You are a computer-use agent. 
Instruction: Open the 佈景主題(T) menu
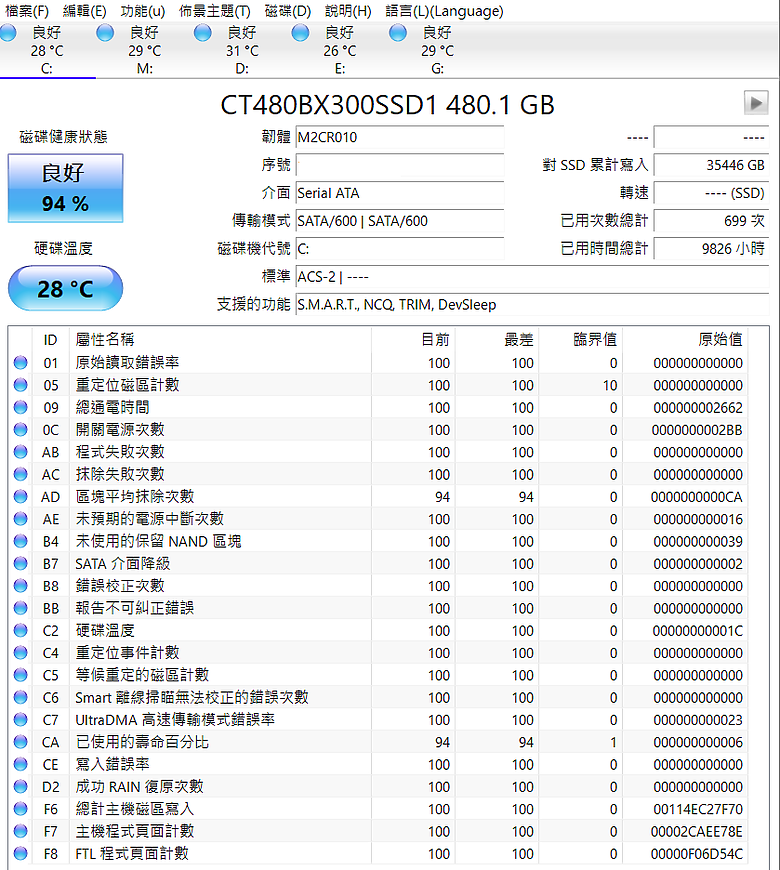214,11
